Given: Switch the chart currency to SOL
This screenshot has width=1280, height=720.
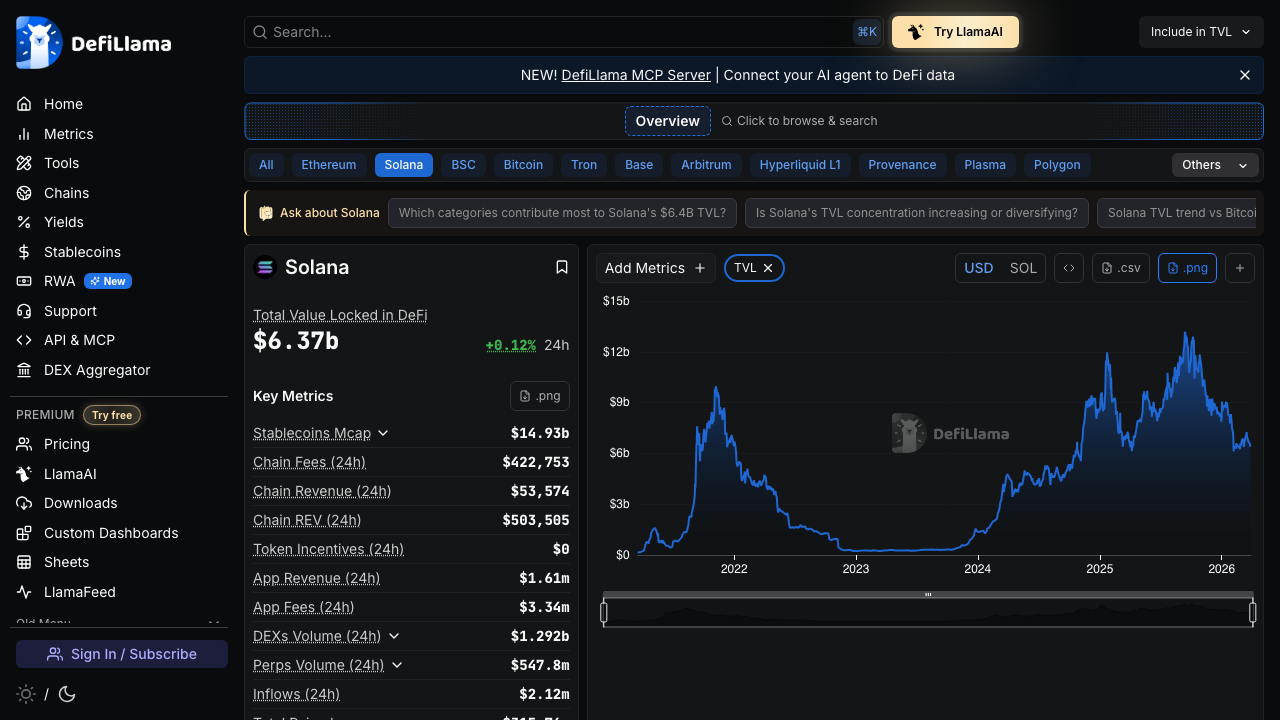Looking at the screenshot, I should [x=1023, y=268].
